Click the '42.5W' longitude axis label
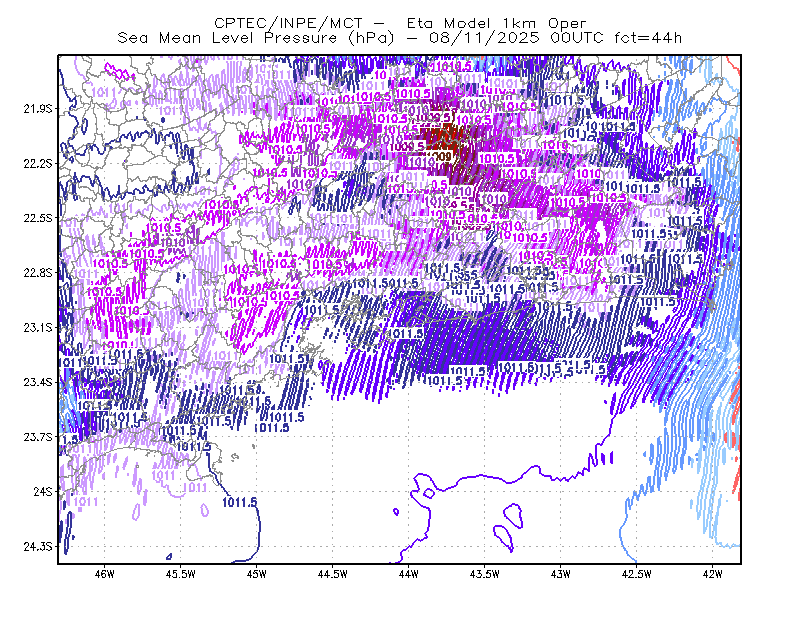 coord(637,574)
